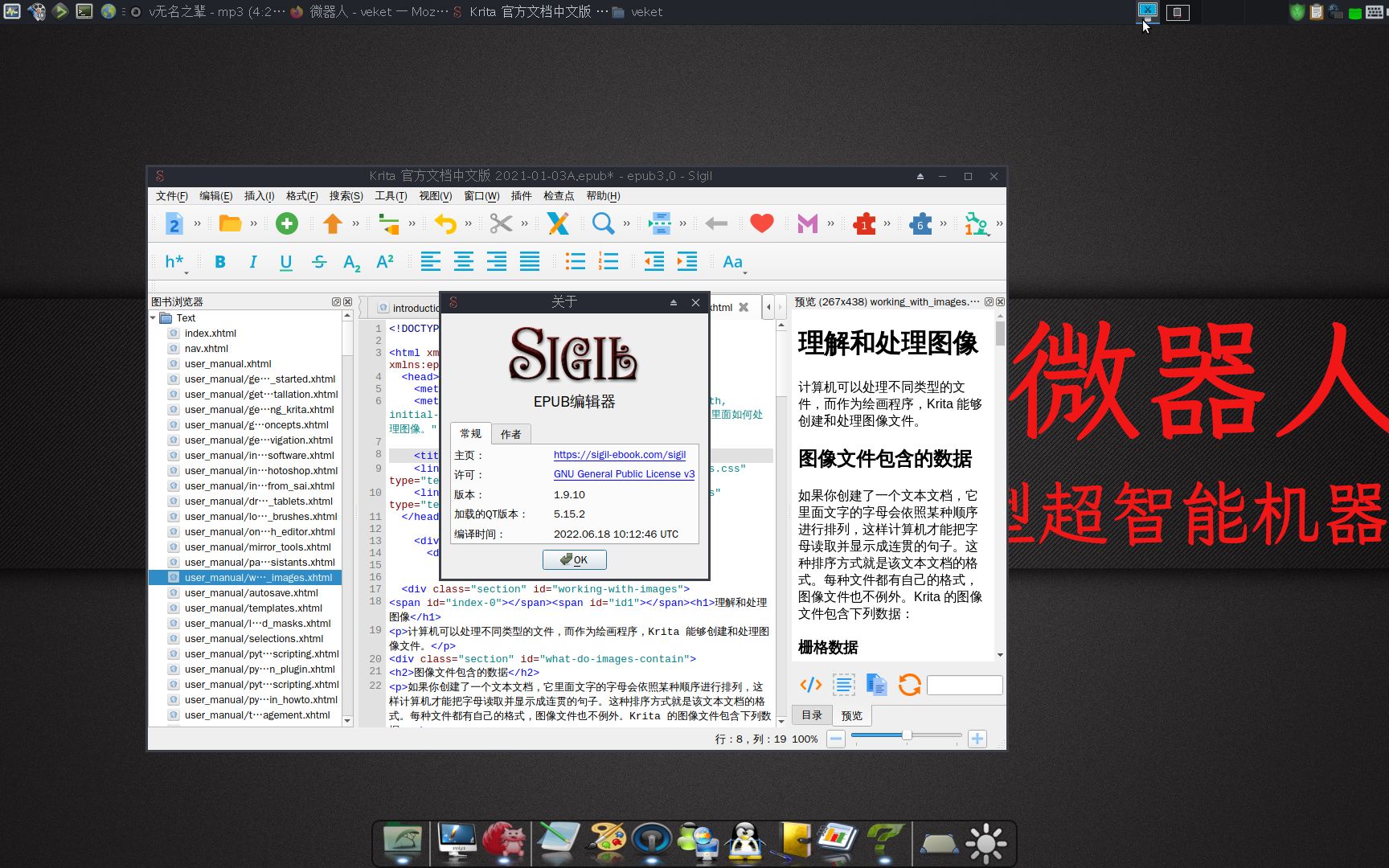
Task: Click the Book Browser vertical scrollbar
Action: (347, 518)
